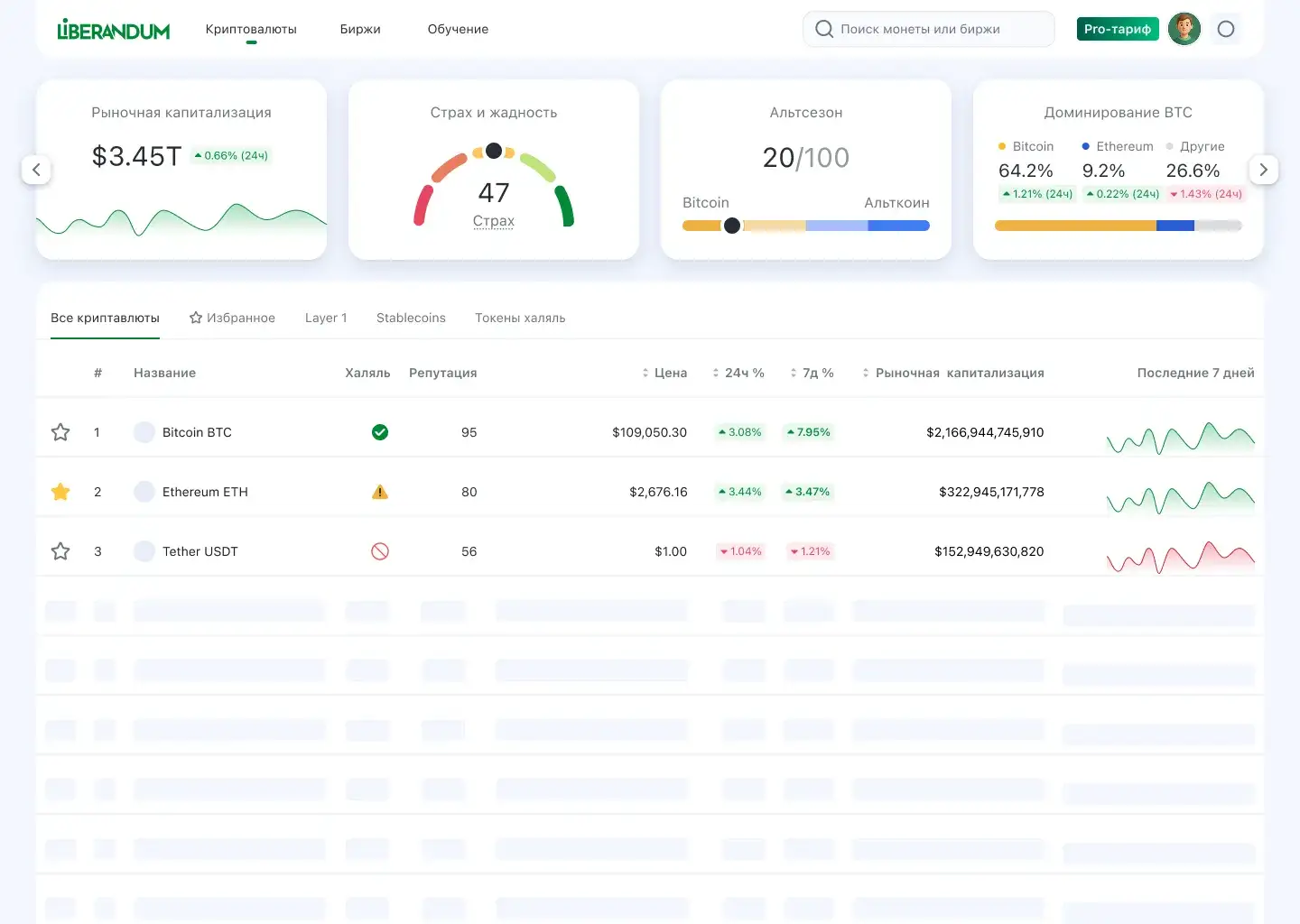Click the Альтсезон slider handle
The image size is (1300, 924).
[732, 226]
